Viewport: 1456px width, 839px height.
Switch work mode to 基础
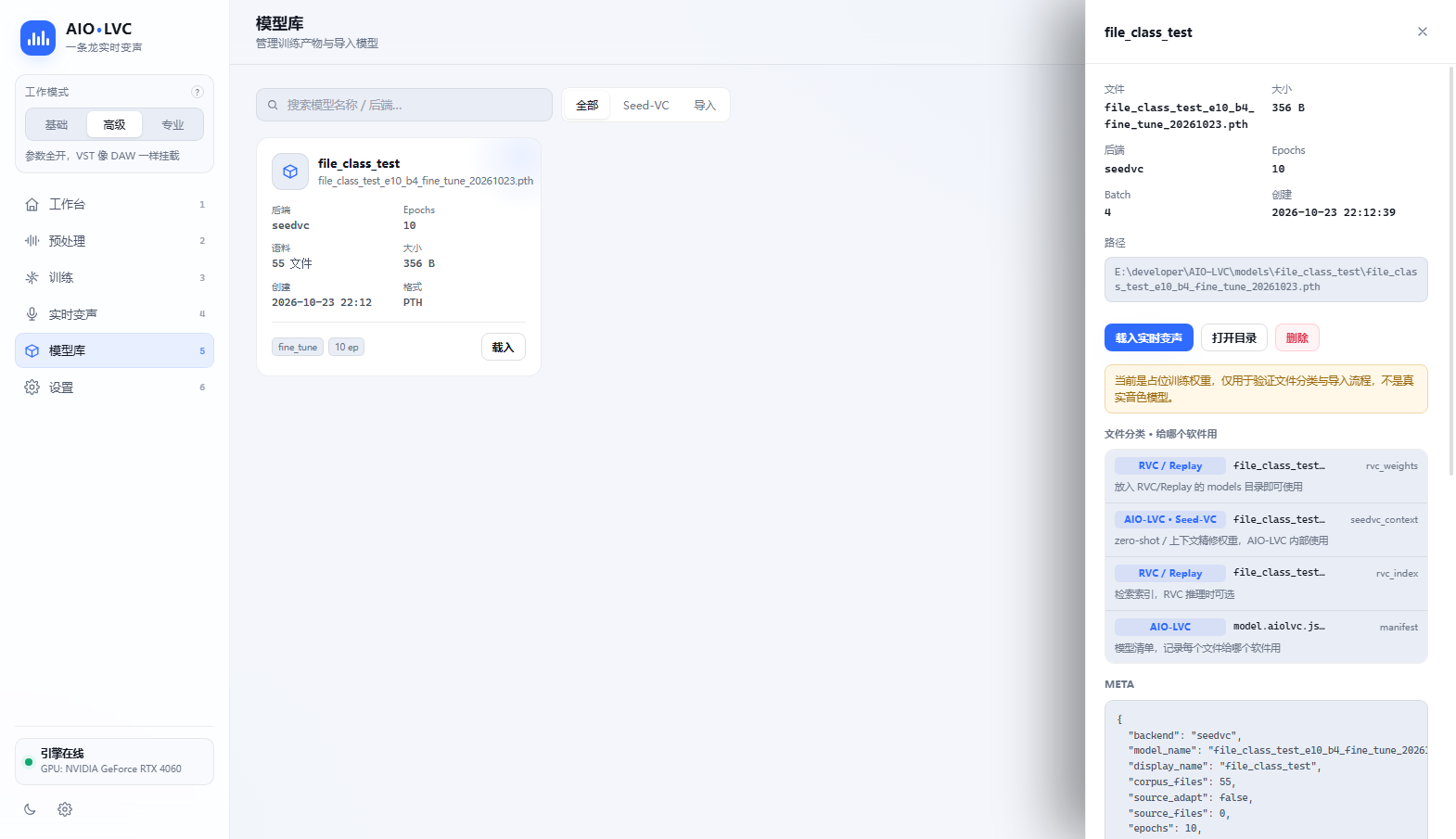click(x=57, y=124)
